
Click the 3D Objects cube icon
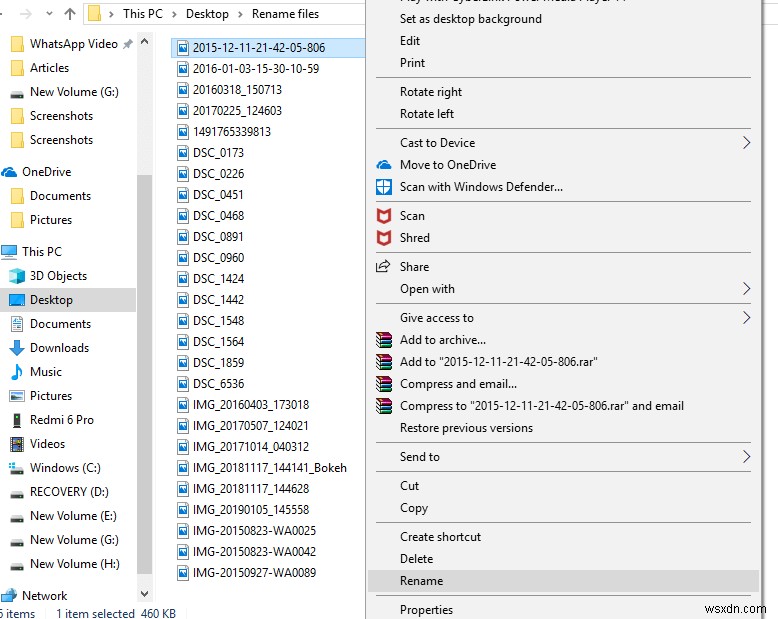[17, 276]
